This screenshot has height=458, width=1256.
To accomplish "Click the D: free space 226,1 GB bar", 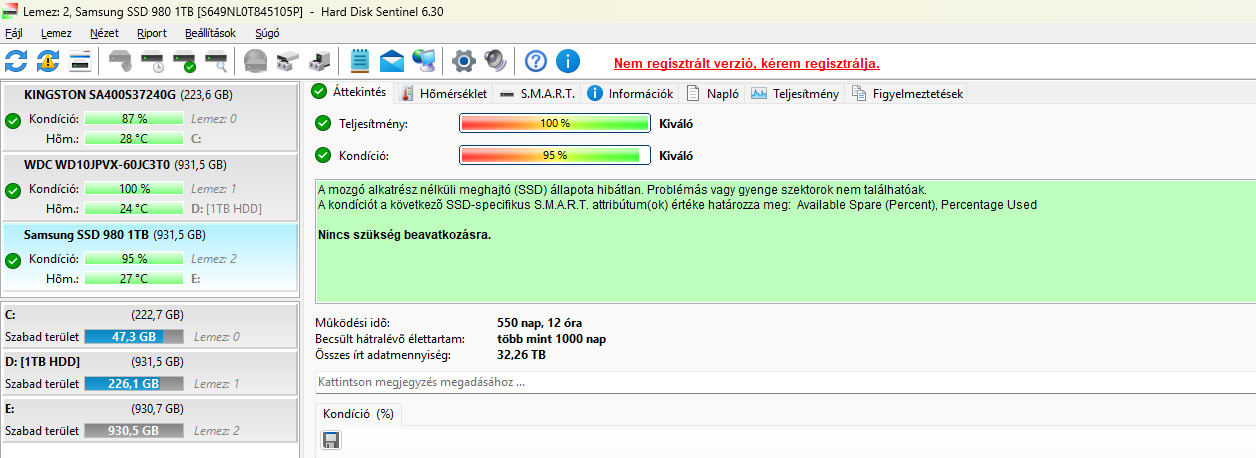I will tap(134, 384).
